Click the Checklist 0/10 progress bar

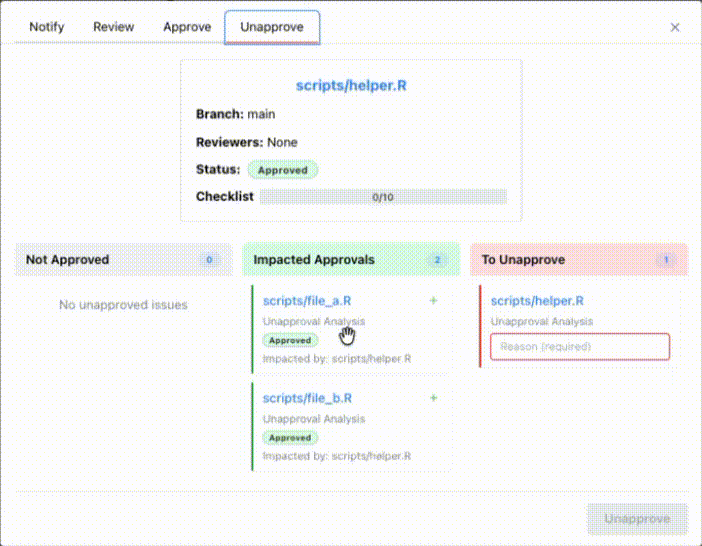point(383,197)
